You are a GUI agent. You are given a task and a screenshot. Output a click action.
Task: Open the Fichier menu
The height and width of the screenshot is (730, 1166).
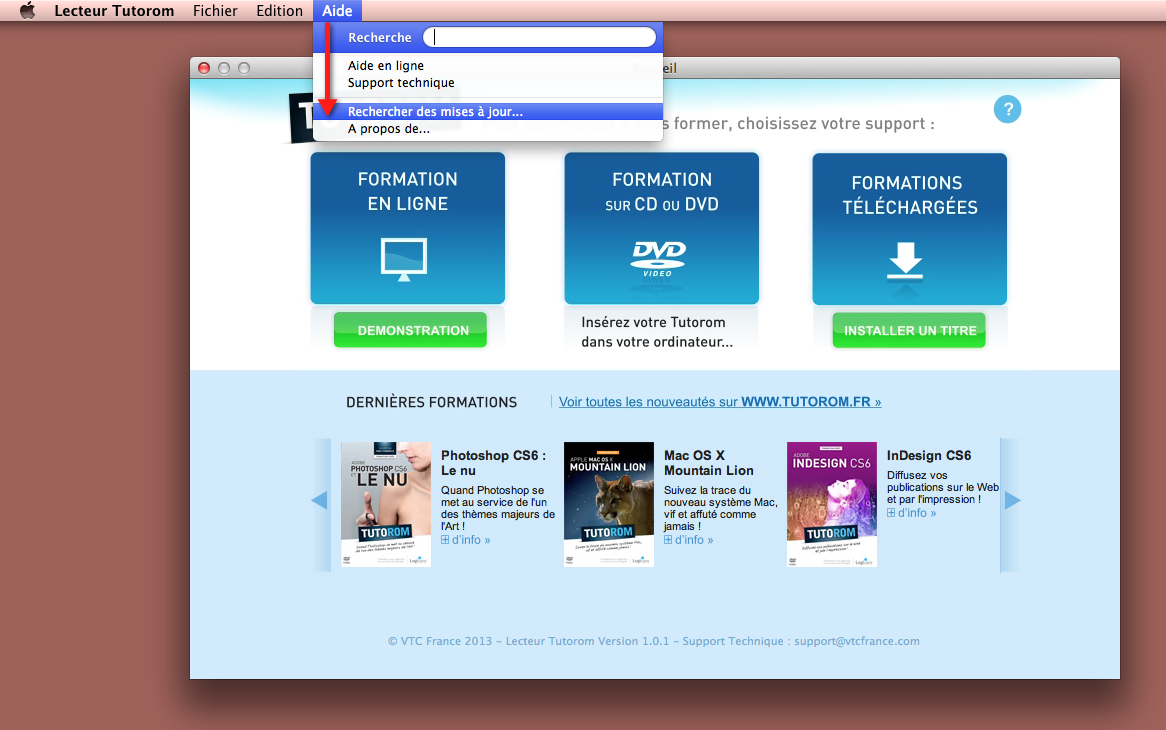click(x=215, y=10)
